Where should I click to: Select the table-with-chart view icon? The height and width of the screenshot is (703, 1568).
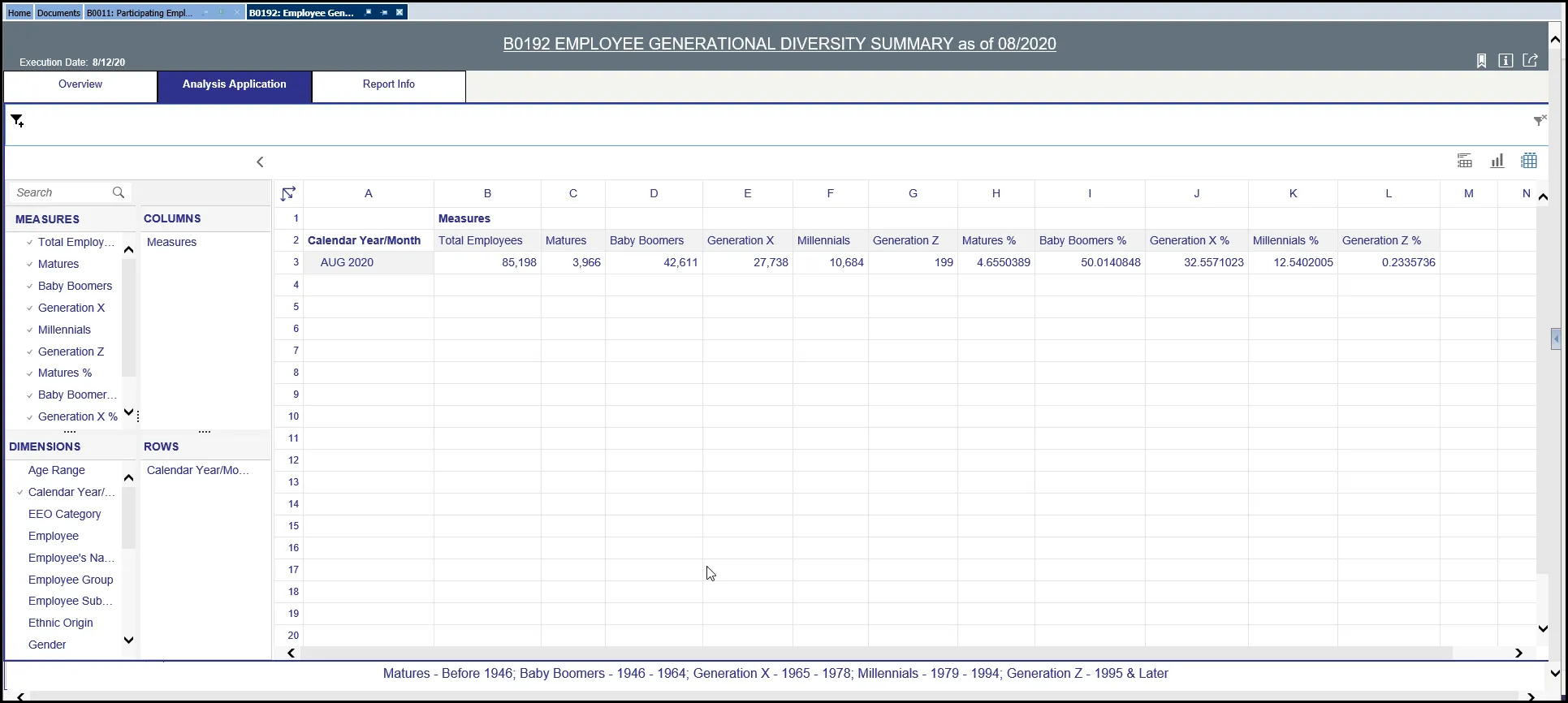1464,161
